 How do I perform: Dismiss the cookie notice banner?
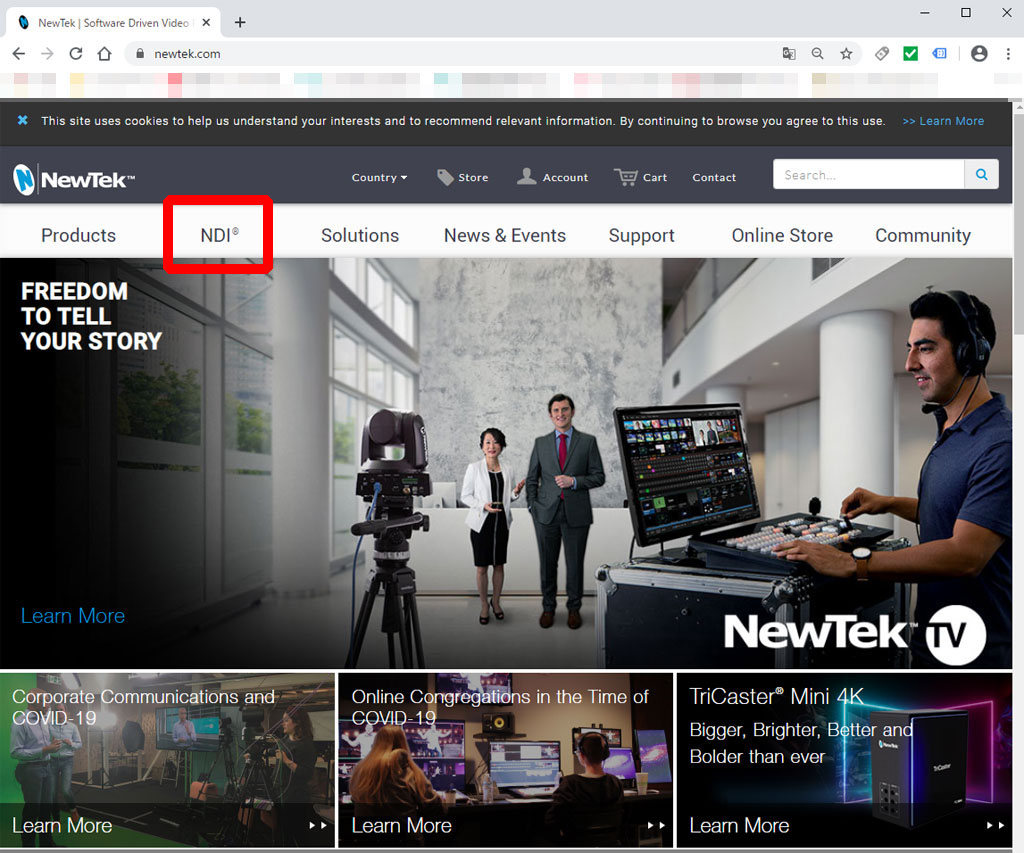pyautogui.click(x=22, y=121)
